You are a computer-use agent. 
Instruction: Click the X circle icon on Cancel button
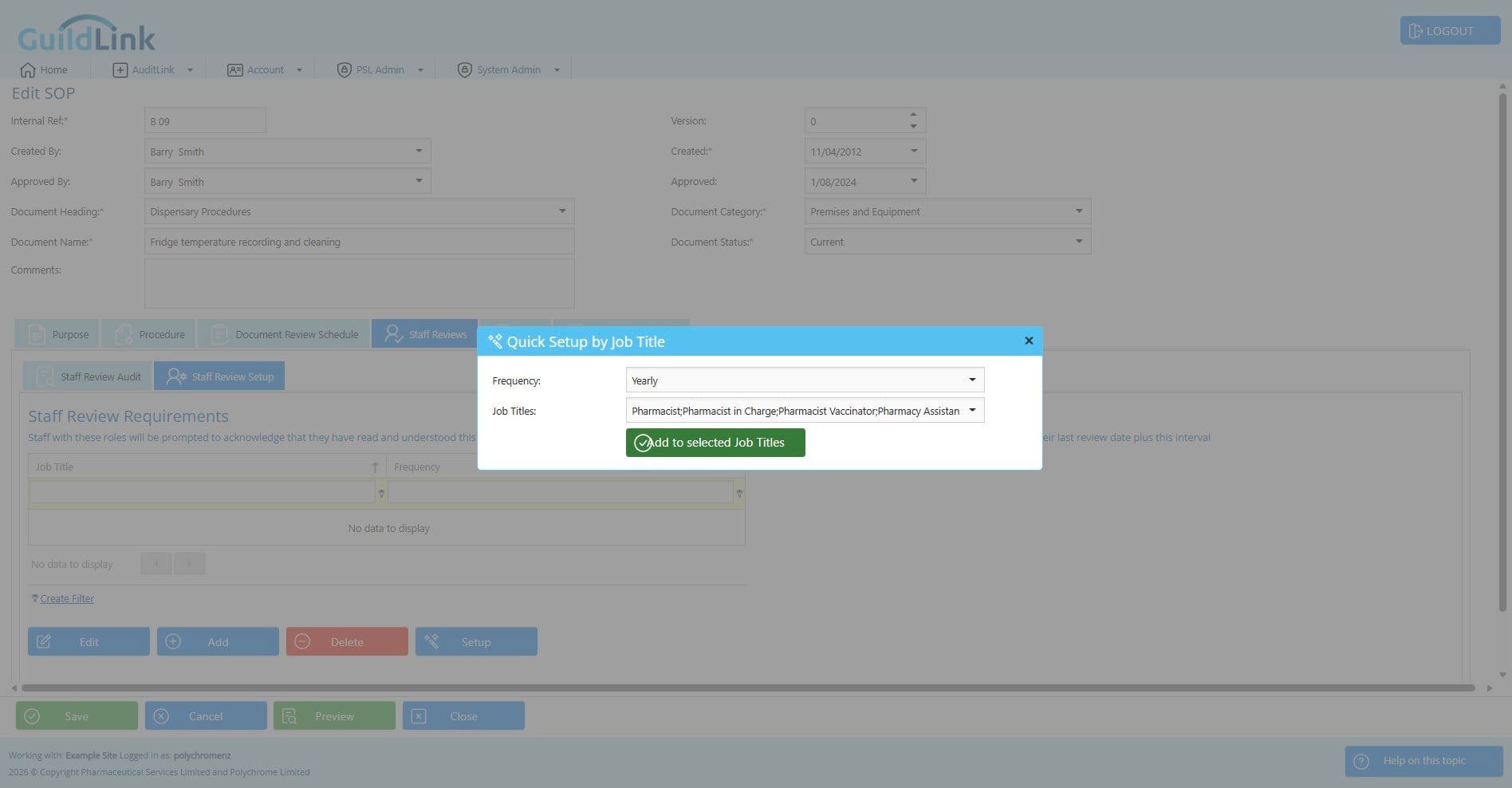click(161, 716)
